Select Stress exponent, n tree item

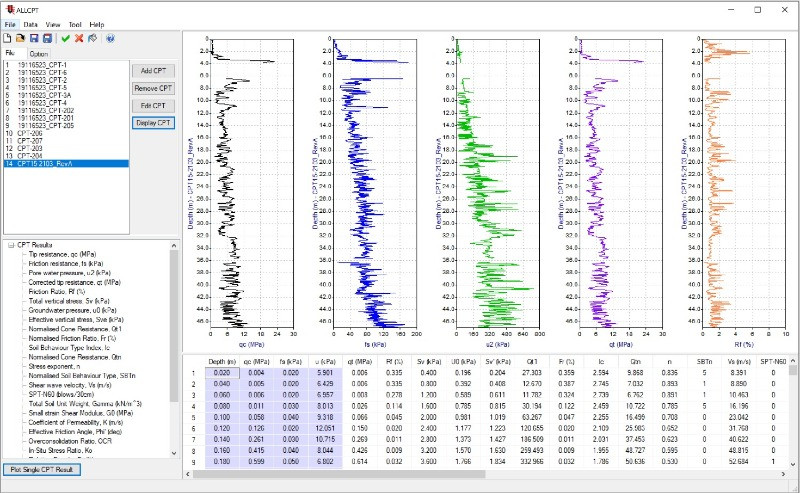54,366
